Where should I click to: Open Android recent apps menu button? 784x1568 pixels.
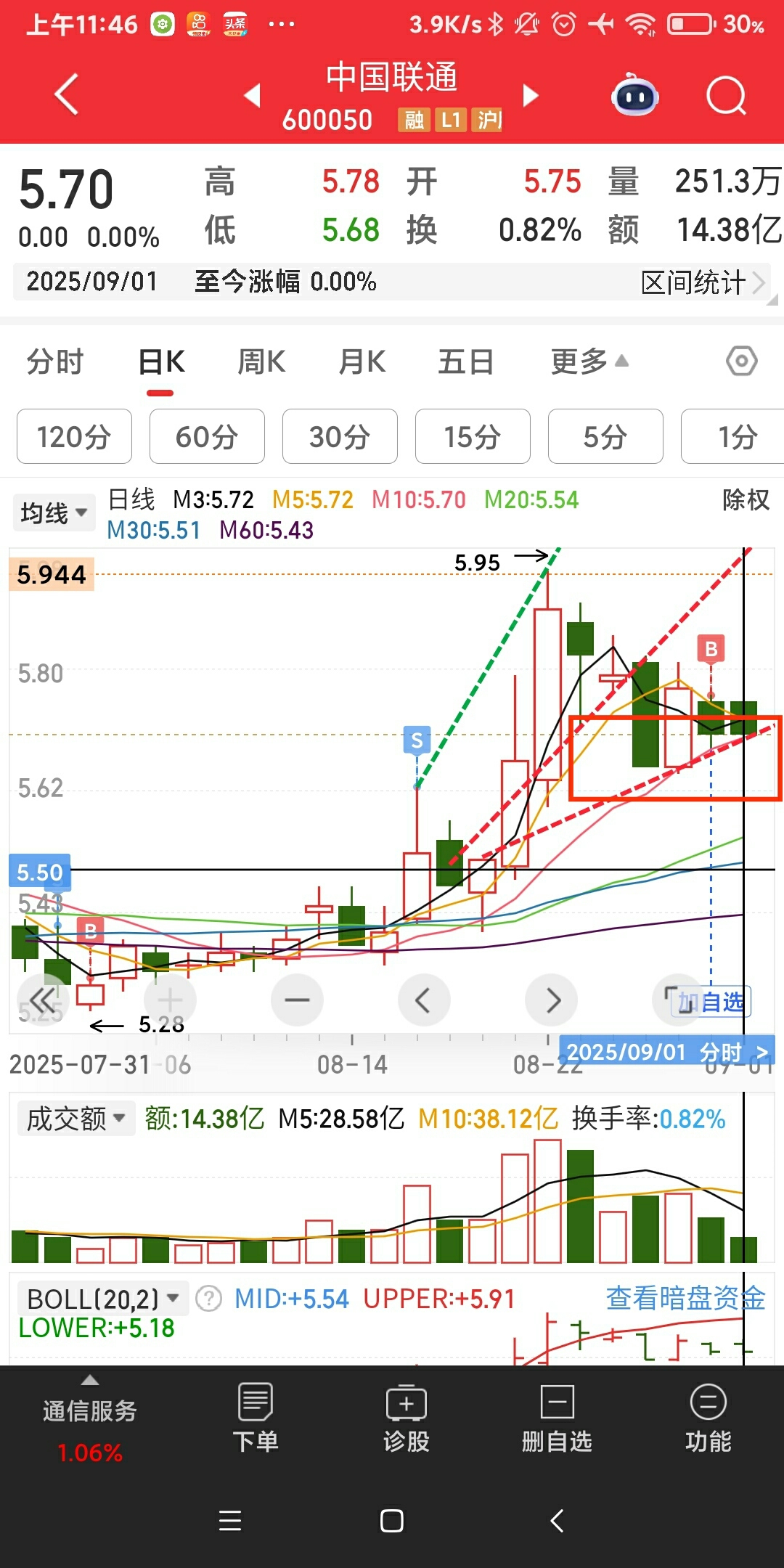click(x=230, y=1521)
